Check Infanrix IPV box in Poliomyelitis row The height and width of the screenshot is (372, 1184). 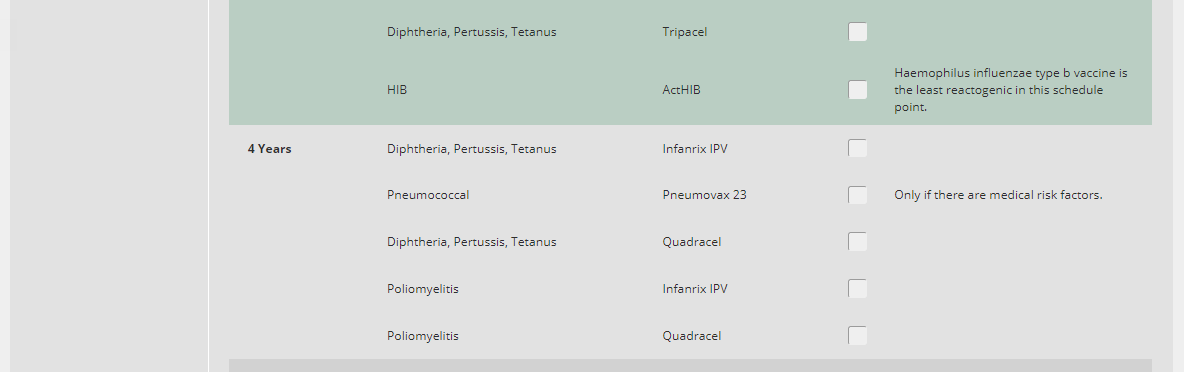pyautogui.click(x=857, y=289)
